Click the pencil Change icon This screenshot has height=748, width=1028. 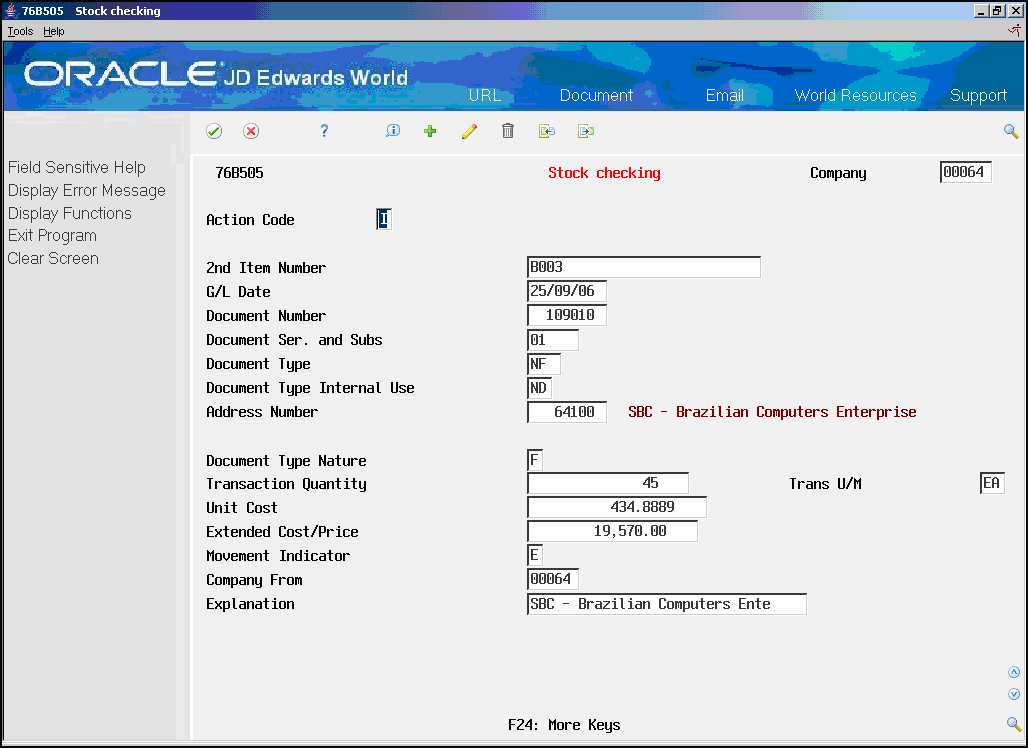pyautogui.click(x=469, y=131)
